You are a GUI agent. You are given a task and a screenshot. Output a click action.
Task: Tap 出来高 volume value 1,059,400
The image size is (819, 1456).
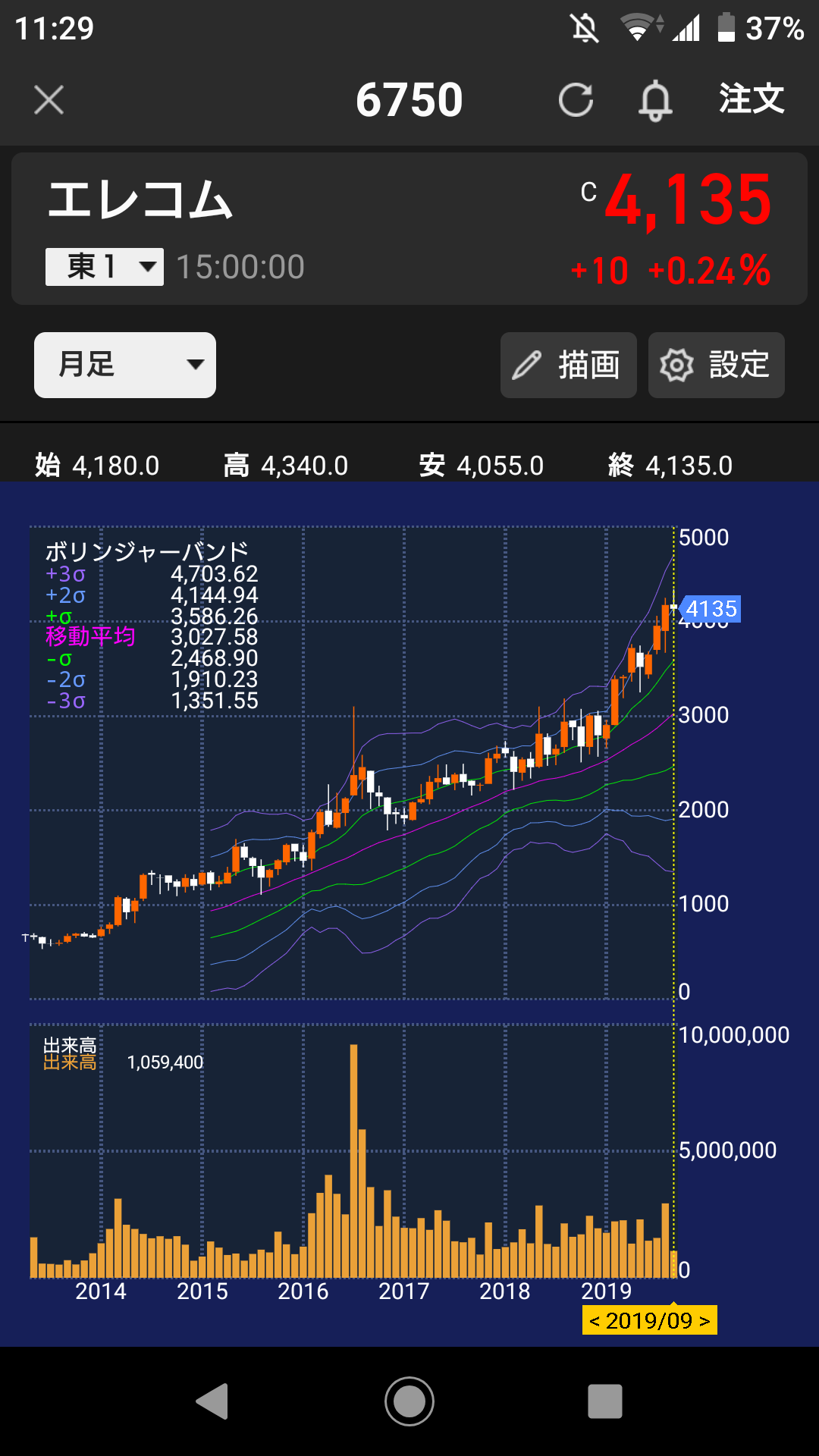(x=165, y=1062)
